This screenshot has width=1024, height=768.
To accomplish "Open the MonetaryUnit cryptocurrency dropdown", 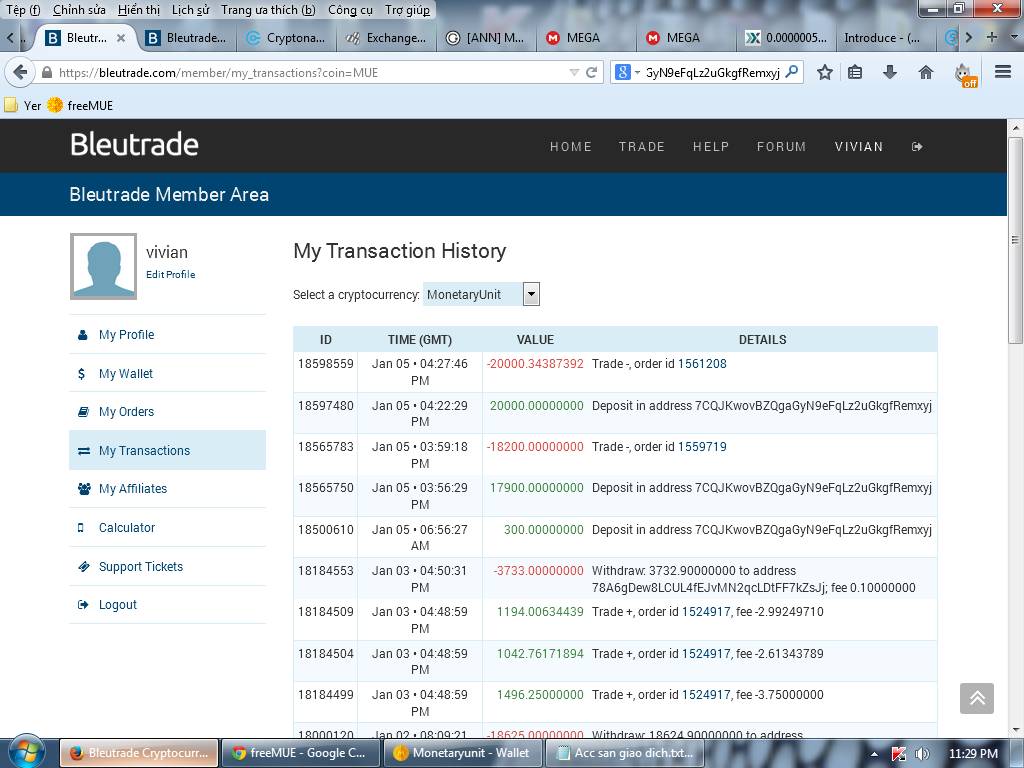I will click(481, 295).
